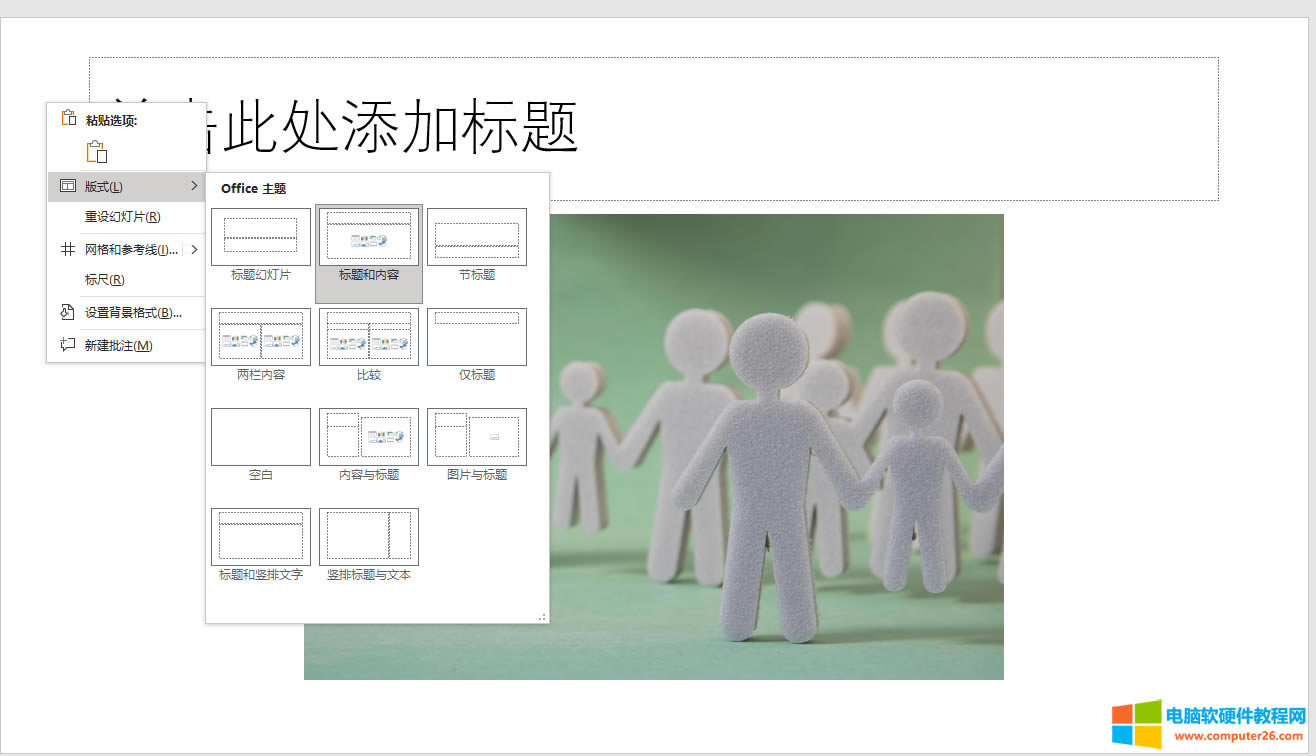1316x756 pixels.
Task: Apply the 仅标题 layout
Action: click(x=477, y=337)
